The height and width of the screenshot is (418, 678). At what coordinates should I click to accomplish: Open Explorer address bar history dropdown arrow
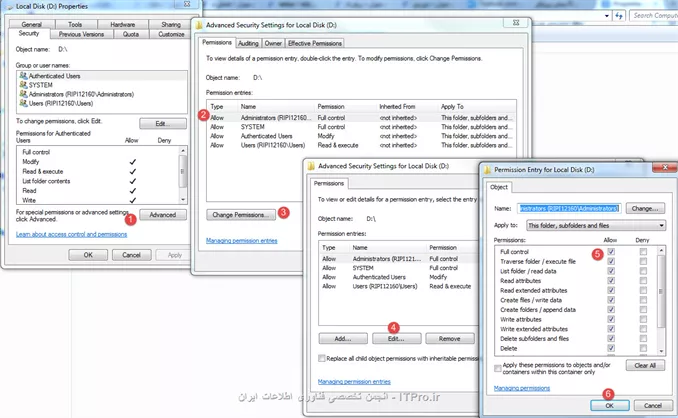pyautogui.click(x=607, y=16)
